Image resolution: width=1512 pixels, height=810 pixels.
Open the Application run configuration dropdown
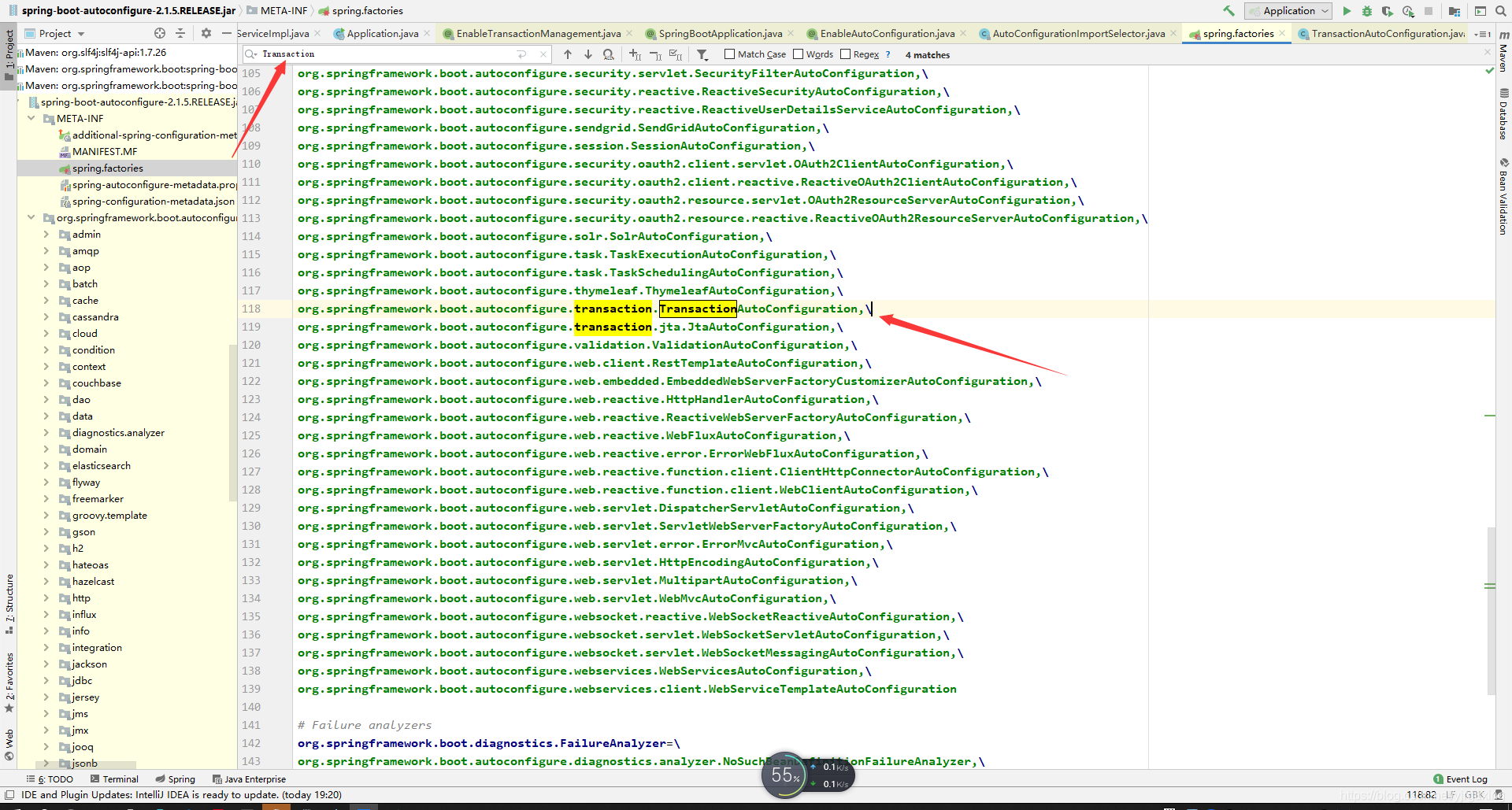tap(1288, 11)
